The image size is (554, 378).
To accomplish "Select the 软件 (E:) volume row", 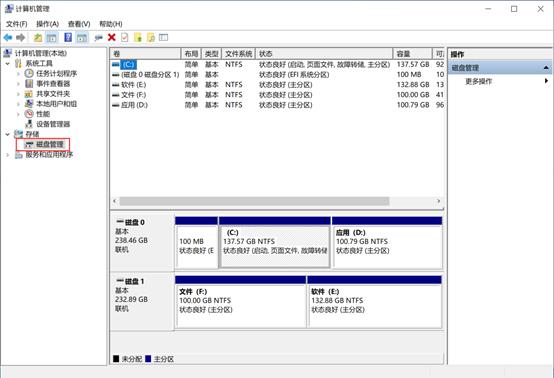I will 277,85.
